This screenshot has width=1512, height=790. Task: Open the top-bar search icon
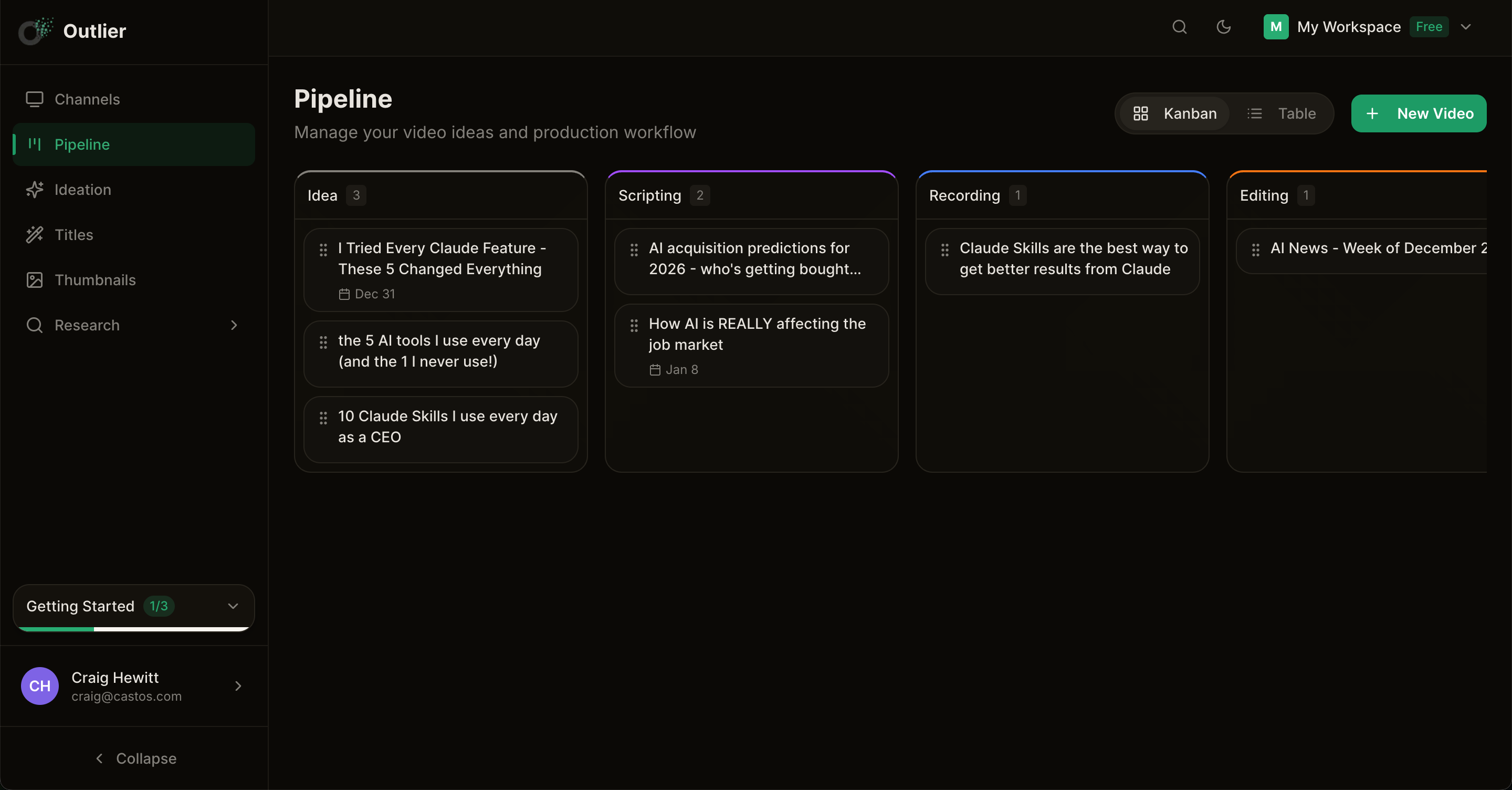(1179, 27)
